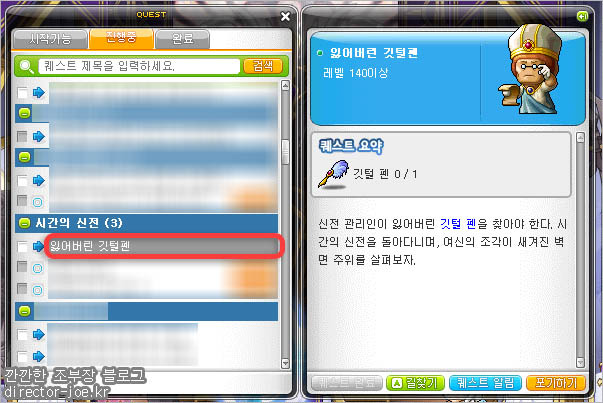The image size is (603, 403).
Task: Collapse the 시간의 신전 (3) category
Action: coord(25,223)
